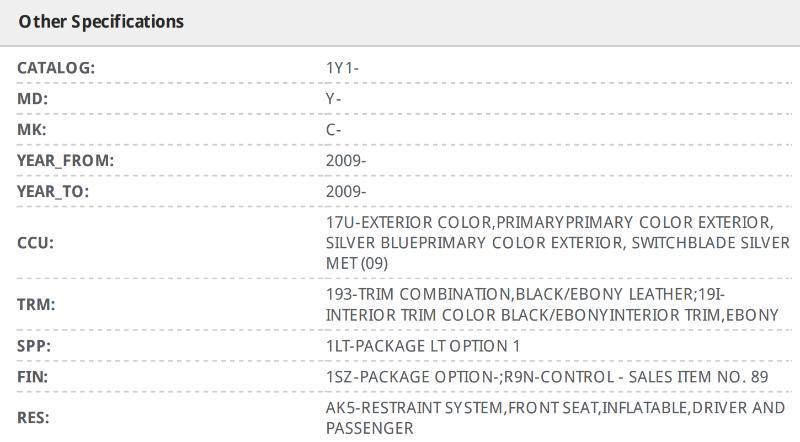
Task: Click the CATALOG row label
Action: 56,68
